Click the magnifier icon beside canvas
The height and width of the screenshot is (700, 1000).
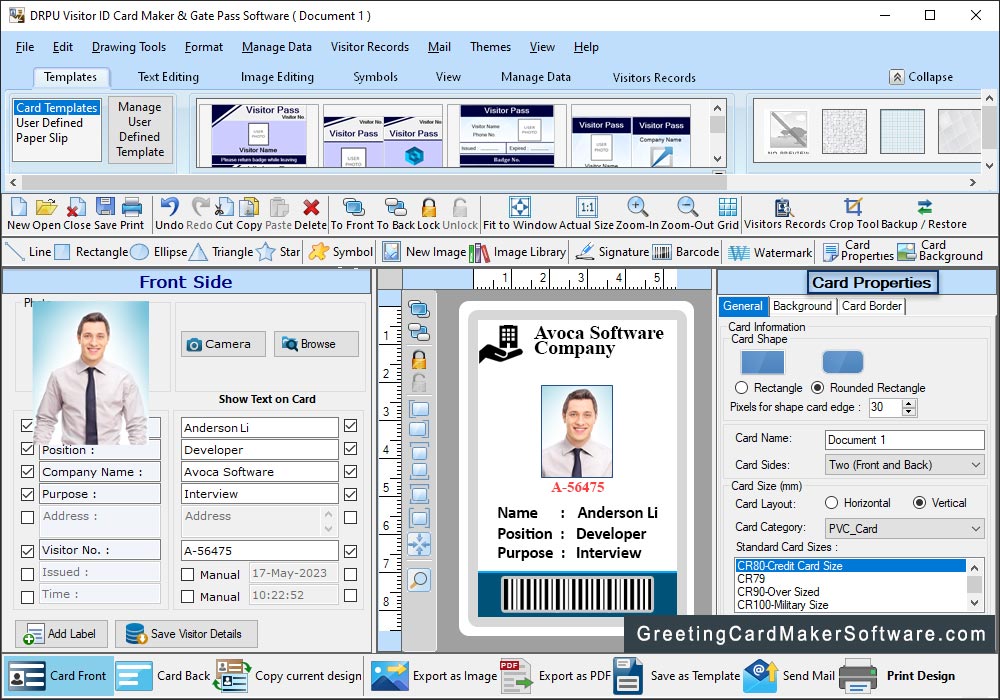(x=419, y=580)
